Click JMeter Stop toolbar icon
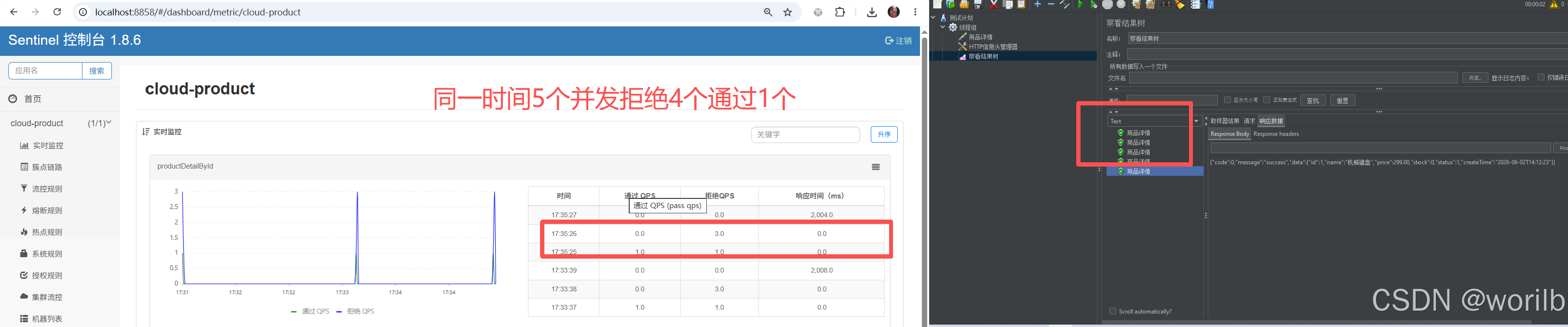The height and width of the screenshot is (327, 1568). 1108,4
